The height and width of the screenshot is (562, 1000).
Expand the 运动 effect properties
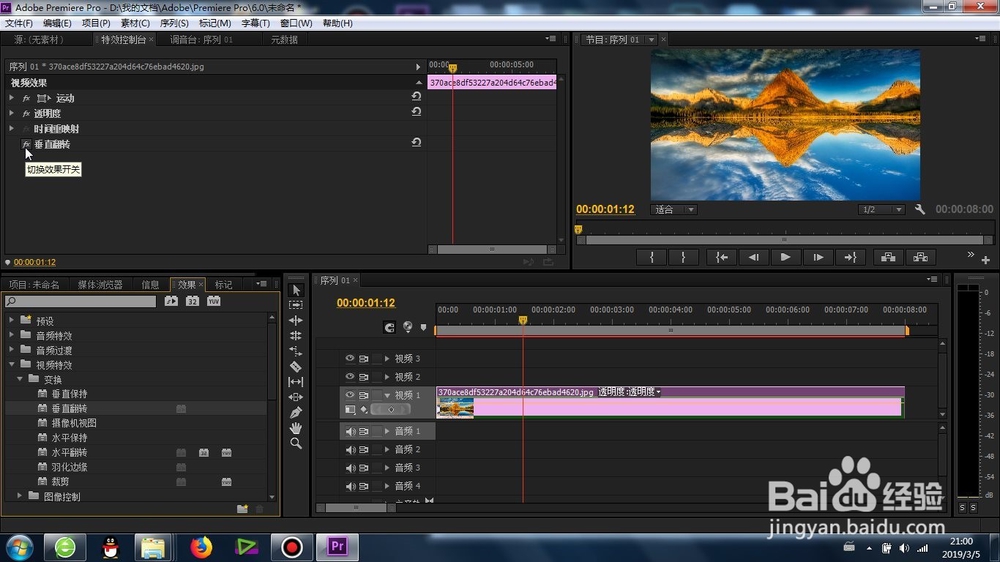tap(11, 98)
